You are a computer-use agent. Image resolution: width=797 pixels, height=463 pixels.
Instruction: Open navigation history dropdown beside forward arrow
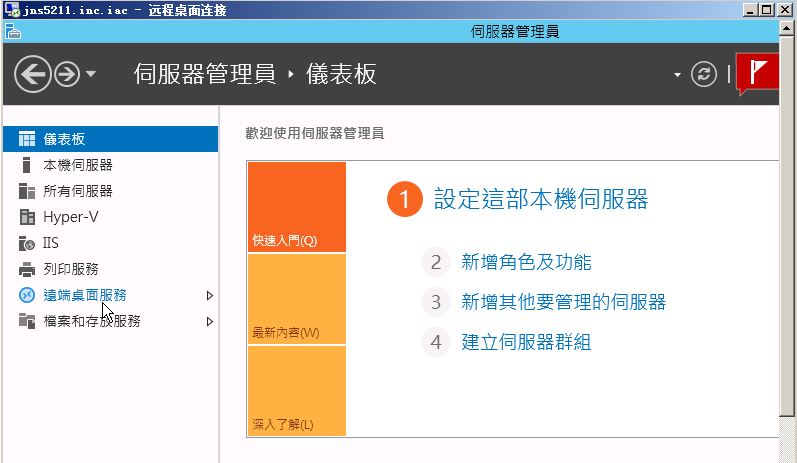point(91,74)
